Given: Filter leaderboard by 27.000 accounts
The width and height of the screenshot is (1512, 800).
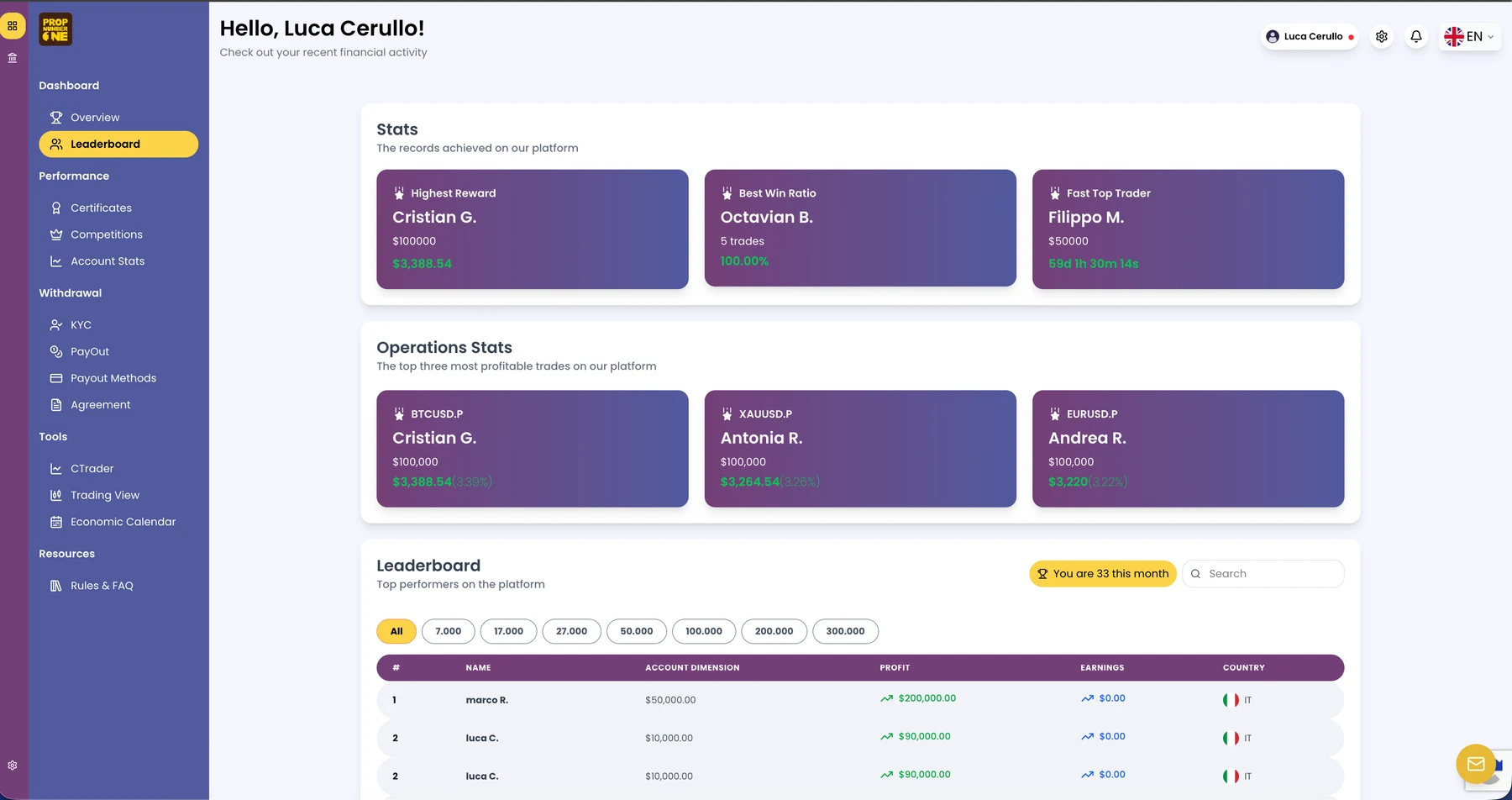Looking at the screenshot, I should [572, 631].
